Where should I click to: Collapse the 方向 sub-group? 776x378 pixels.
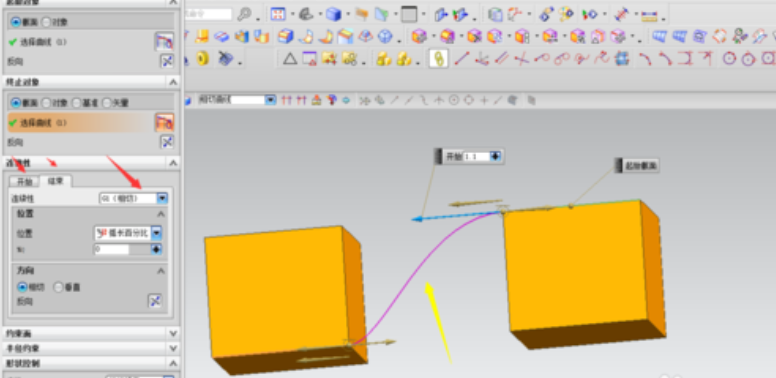point(161,271)
